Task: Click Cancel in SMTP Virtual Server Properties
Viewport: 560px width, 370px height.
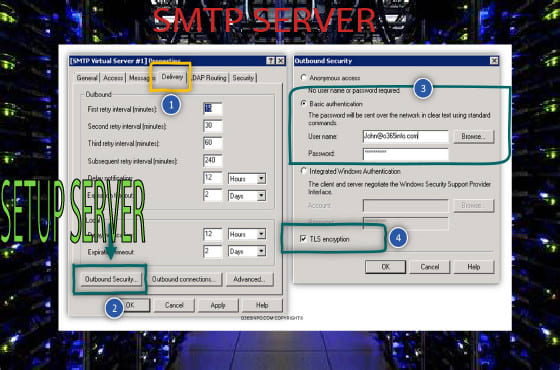Action: click(x=174, y=305)
